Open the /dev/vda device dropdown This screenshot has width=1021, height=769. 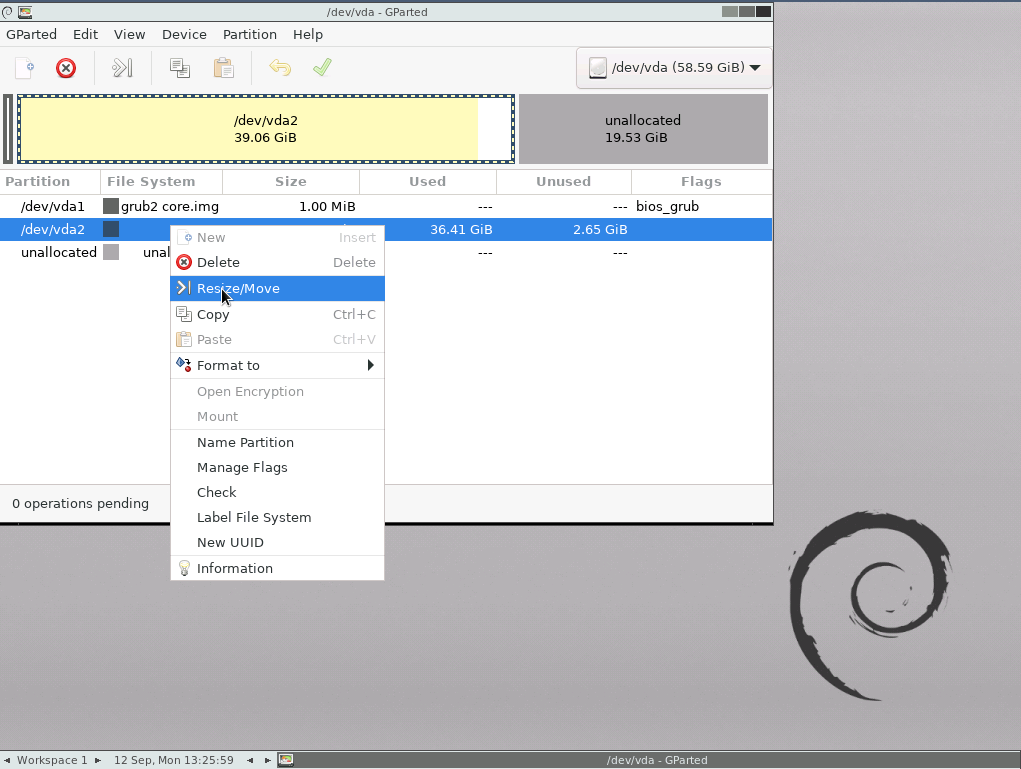tap(673, 67)
